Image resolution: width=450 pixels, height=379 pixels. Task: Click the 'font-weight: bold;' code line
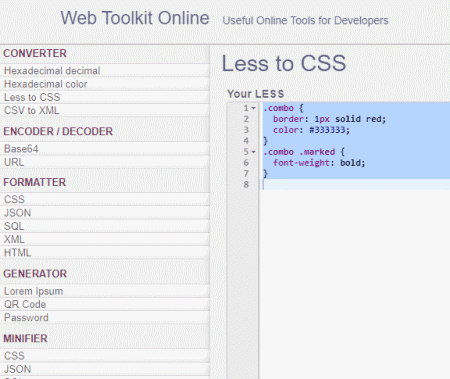(x=319, y=163)
